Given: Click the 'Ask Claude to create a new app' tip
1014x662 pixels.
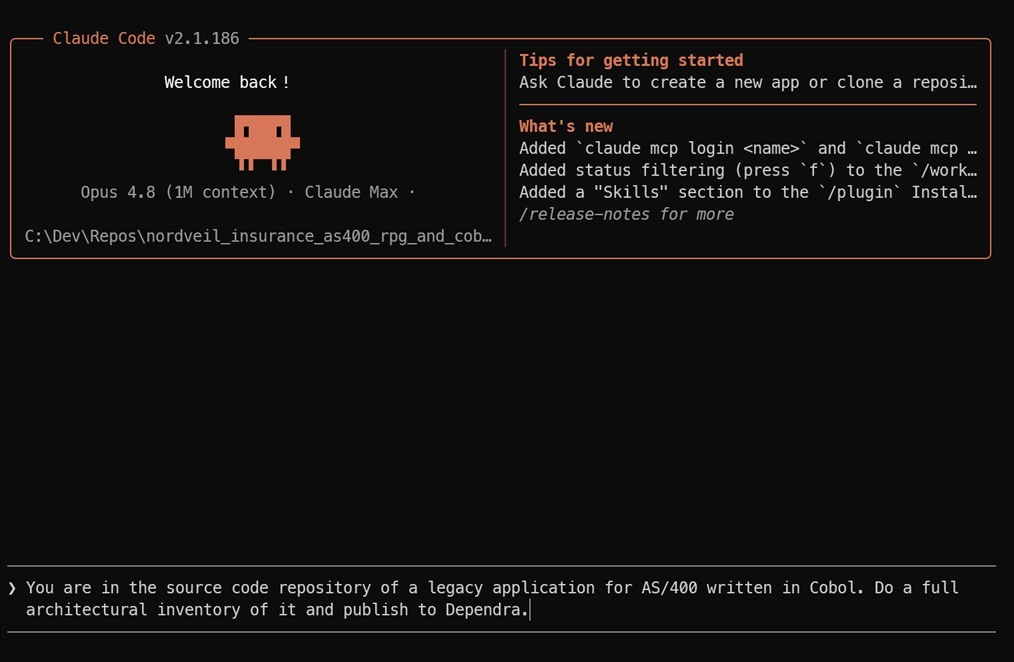Looking at the screenshot, I should pos(748,82).
